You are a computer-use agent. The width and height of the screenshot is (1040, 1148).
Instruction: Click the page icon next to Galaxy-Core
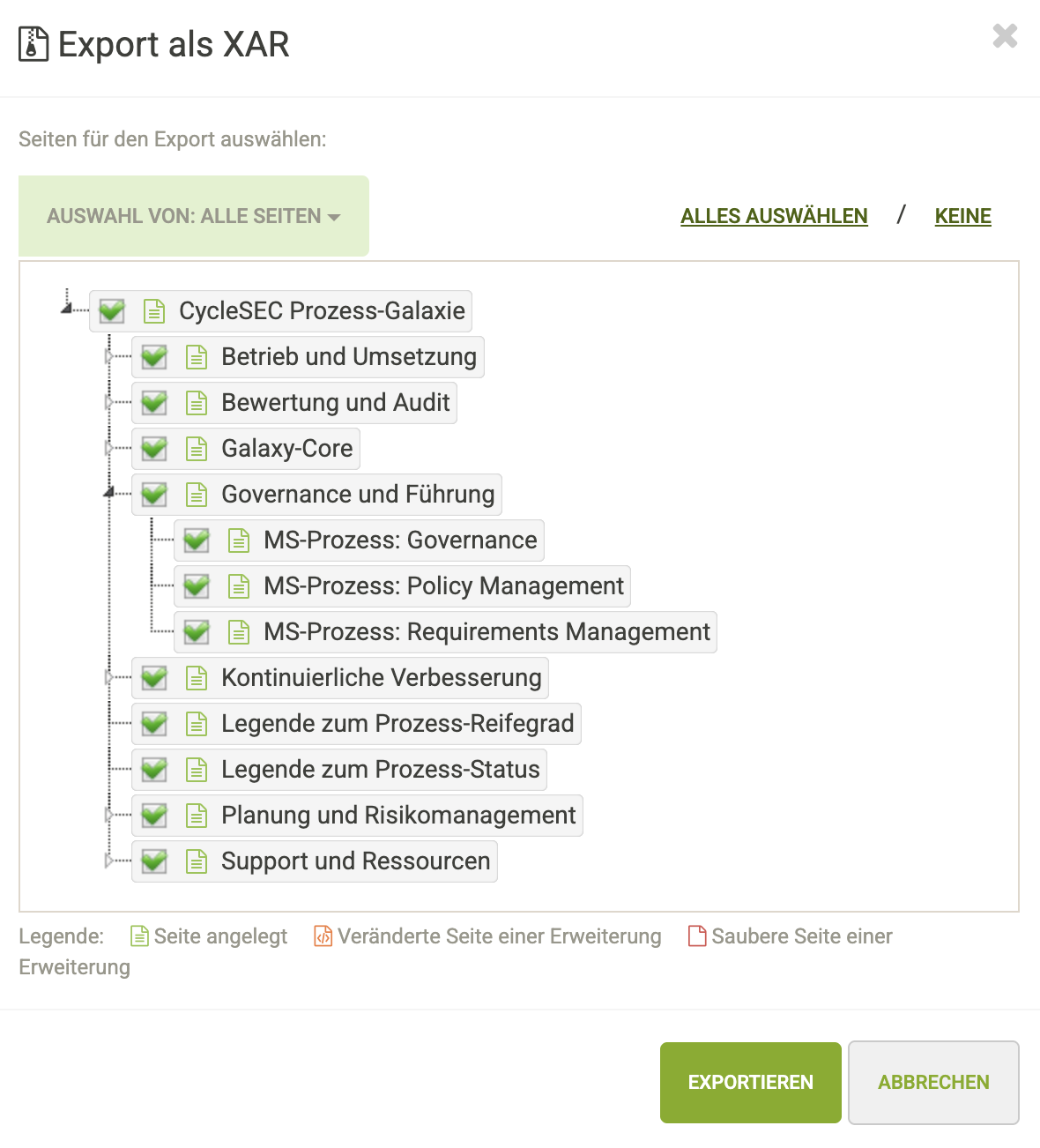tap(197, 449)
